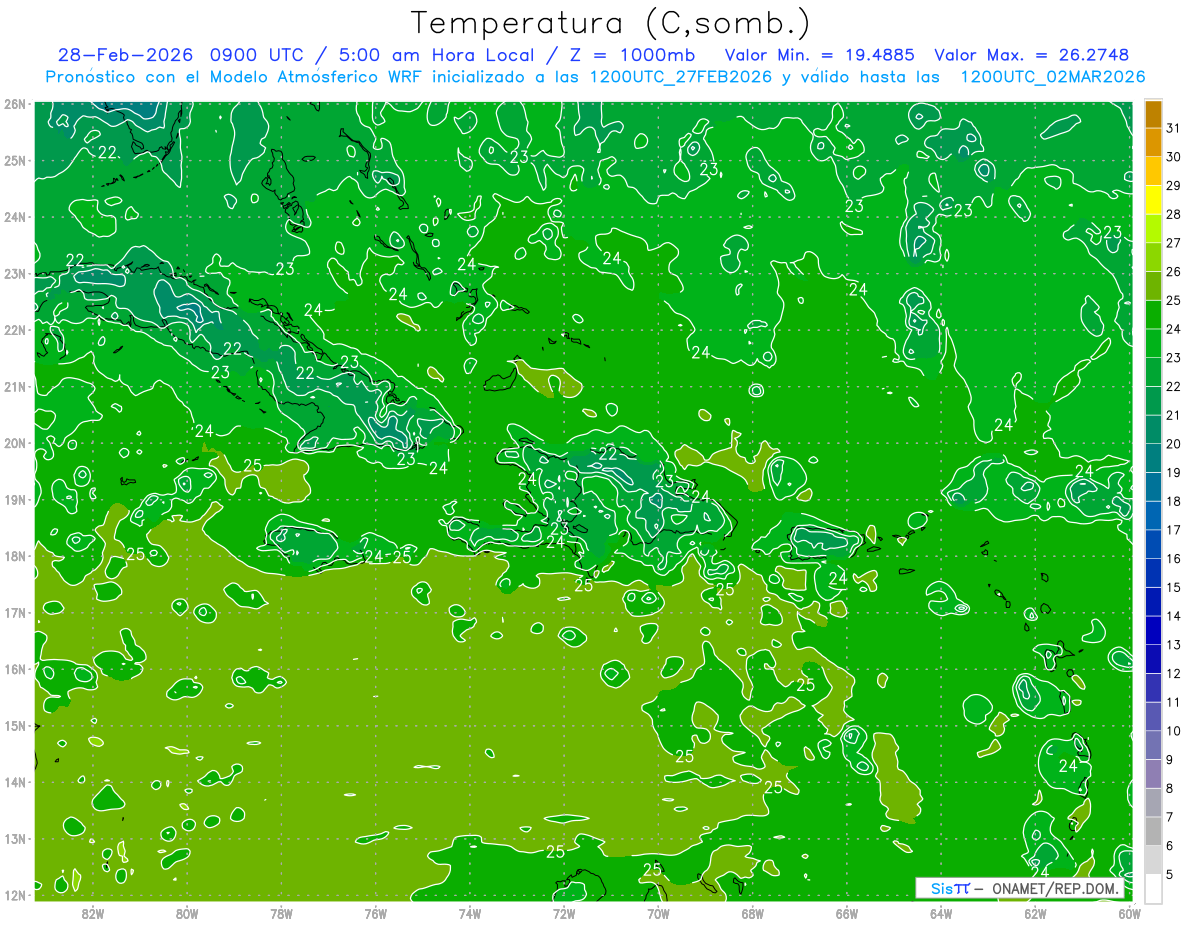Screen dimensions: 1200x927
Task: Select the date text "28-Feb-2026"
Action: [126, 55]
